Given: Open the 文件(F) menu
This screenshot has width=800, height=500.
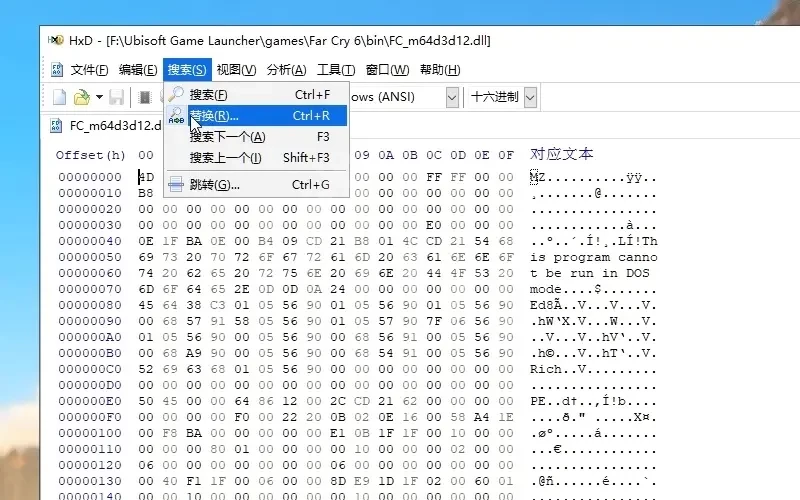Looking at the screenshot, I should (x=89, y=70).
